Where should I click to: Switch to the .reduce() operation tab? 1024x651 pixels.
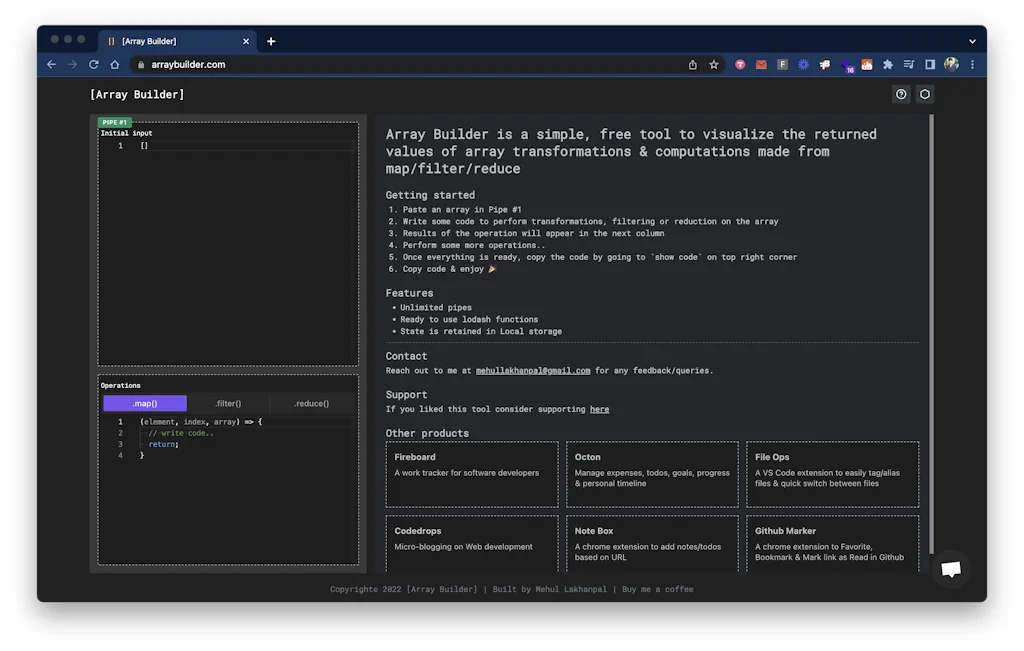tap(312, 404)
